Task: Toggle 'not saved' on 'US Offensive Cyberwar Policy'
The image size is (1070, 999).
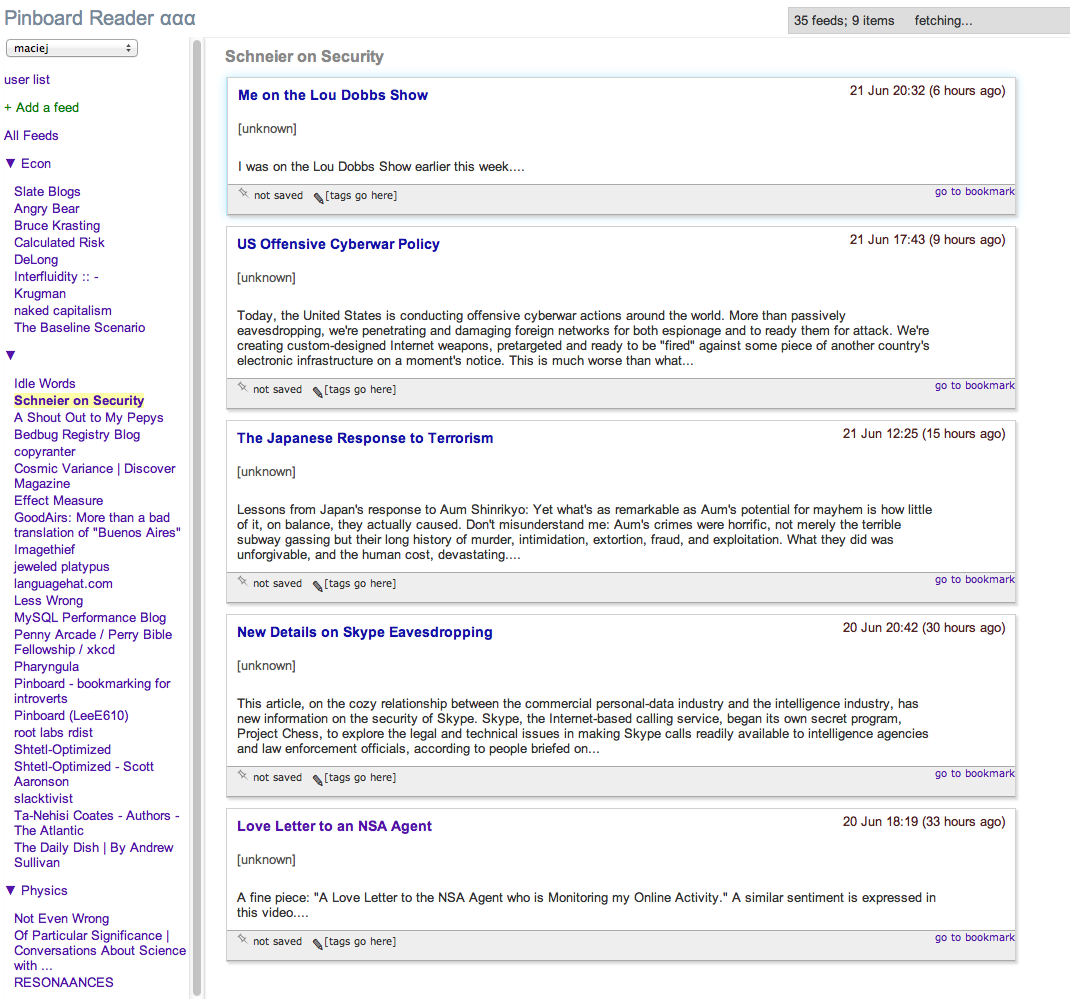Action: pyautogui.click(x=277, y=389)
